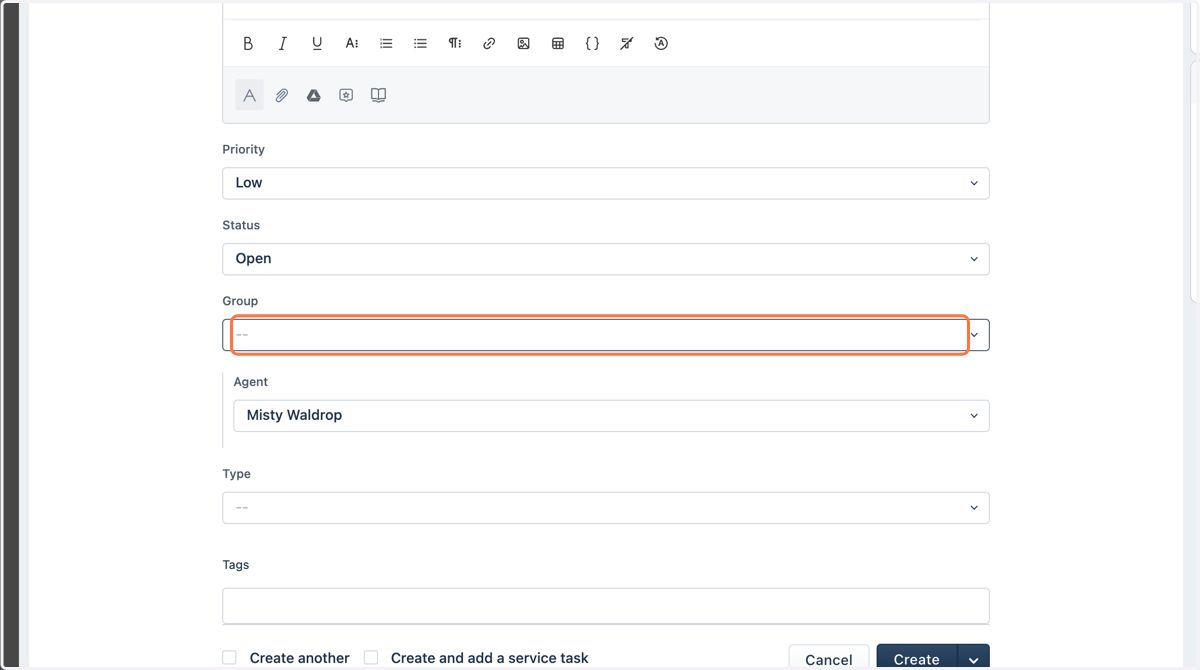Enable the Create another checkbox
The height and width of the screenshot is (670, 1200).
click(x=230, y=658)
